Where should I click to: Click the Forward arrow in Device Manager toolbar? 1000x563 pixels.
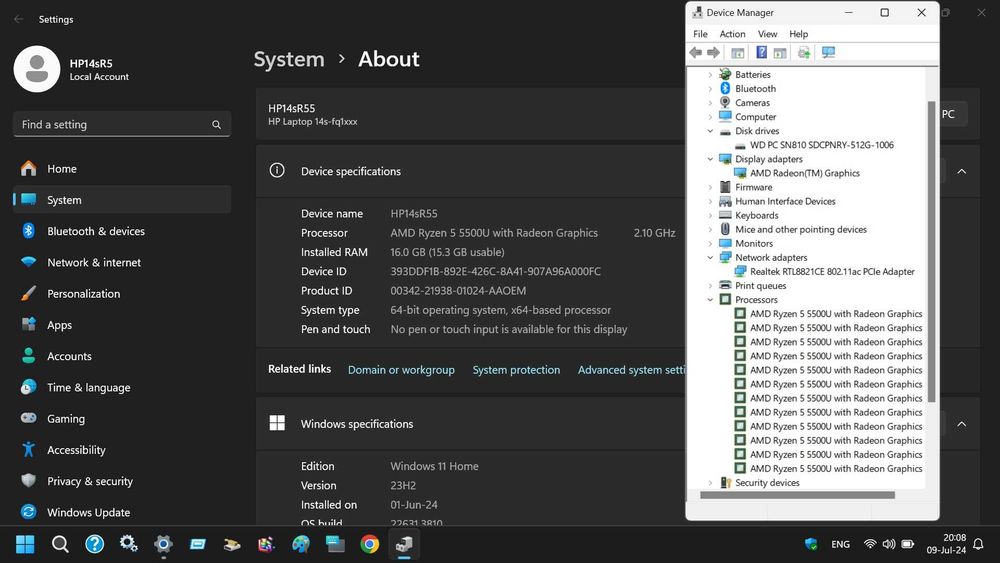[714, 52]
